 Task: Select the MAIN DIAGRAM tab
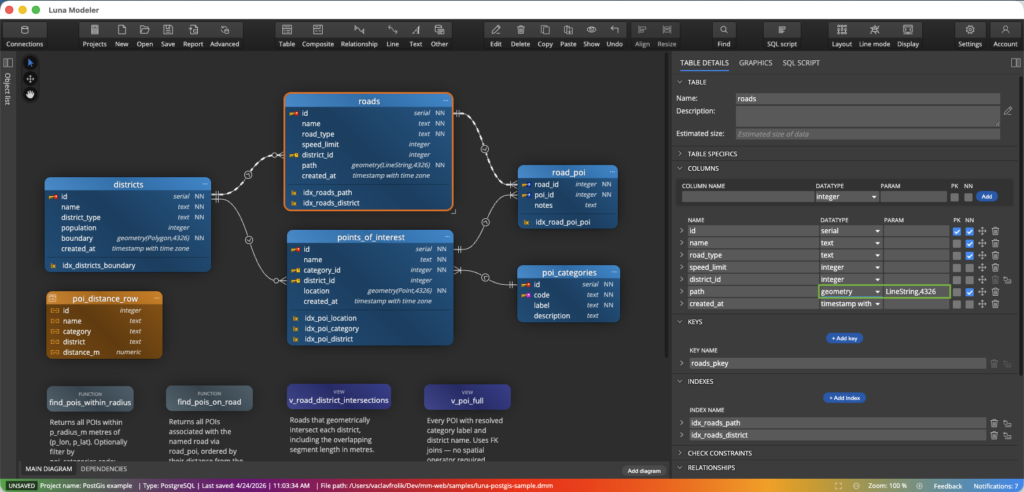[49, 468]
